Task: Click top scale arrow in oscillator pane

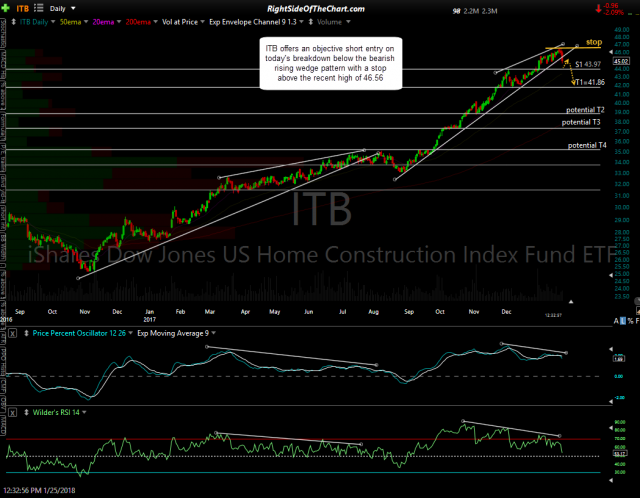Action: 611,349
